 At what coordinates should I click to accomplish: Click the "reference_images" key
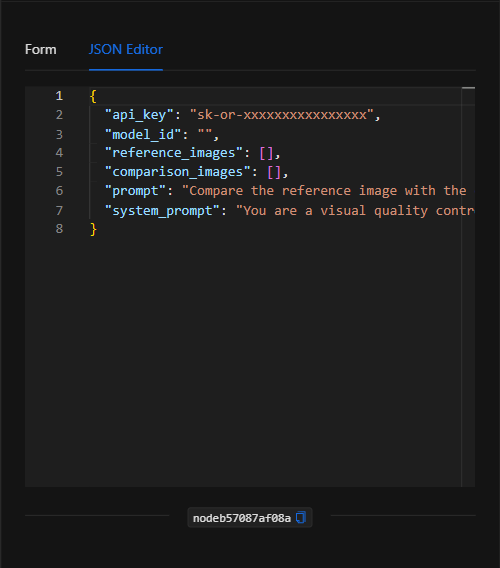(x=174, y=153)
